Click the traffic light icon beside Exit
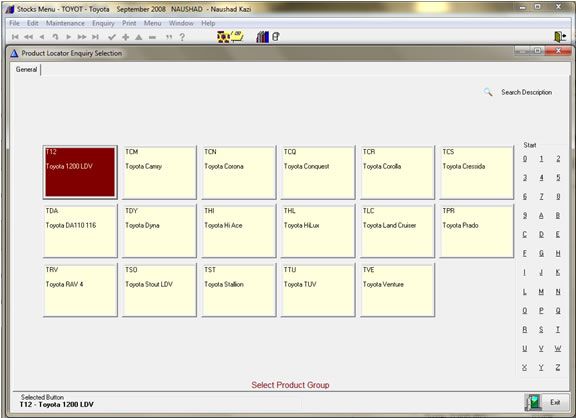The height and width of the screenshot is (418, 576). click(532, 402)
